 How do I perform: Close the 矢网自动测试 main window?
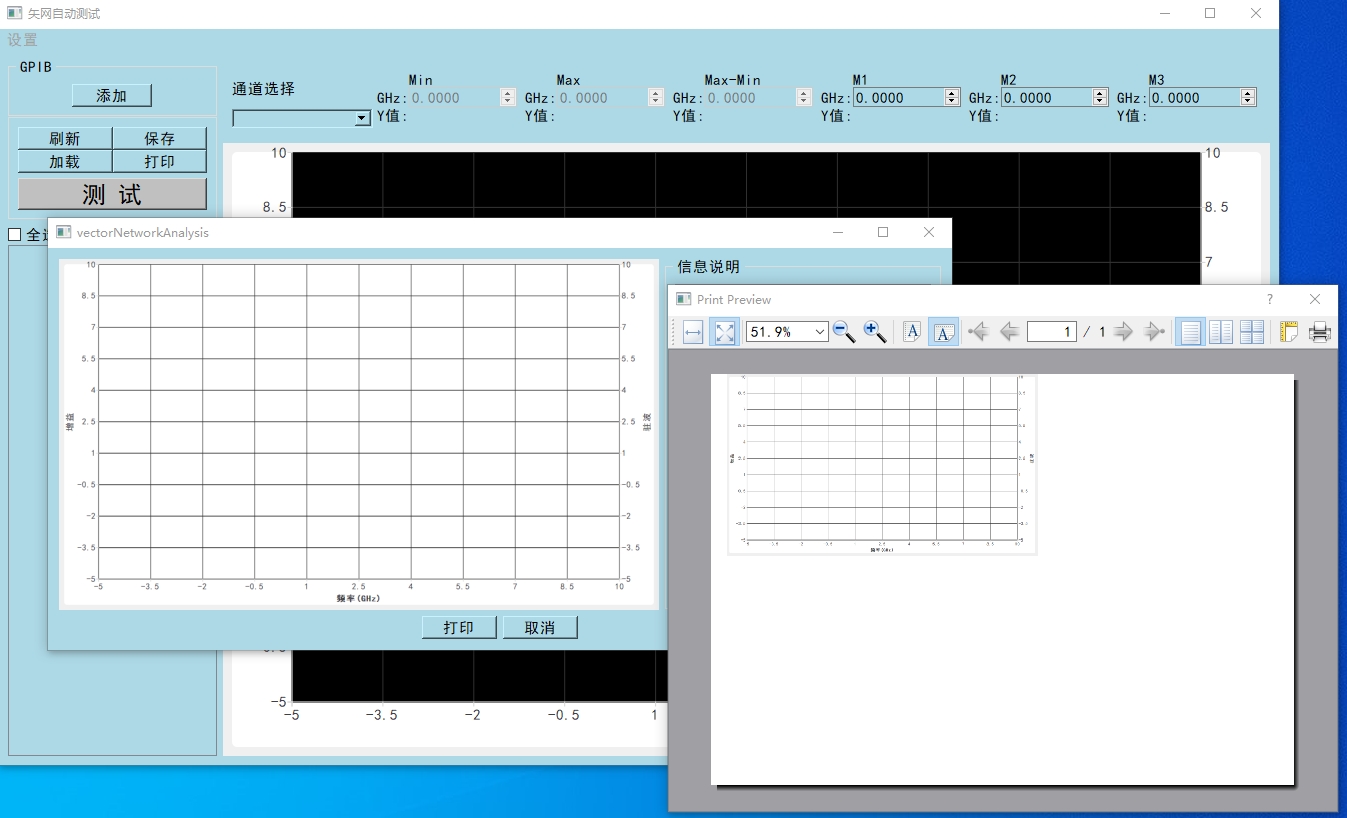coord(1256,13)
